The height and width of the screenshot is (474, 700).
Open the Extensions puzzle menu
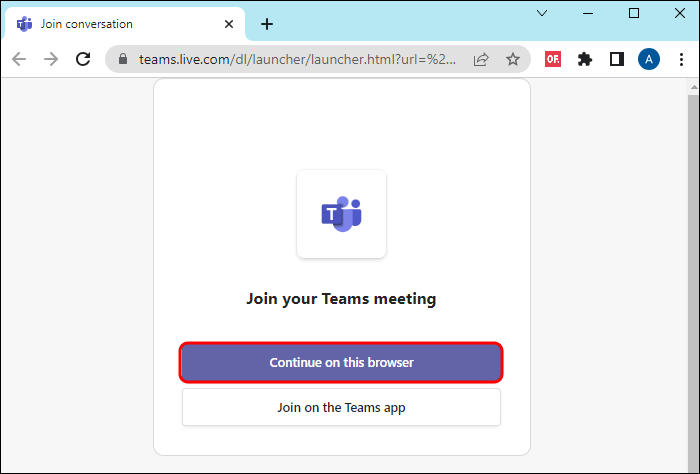click(x=585, y=59)
